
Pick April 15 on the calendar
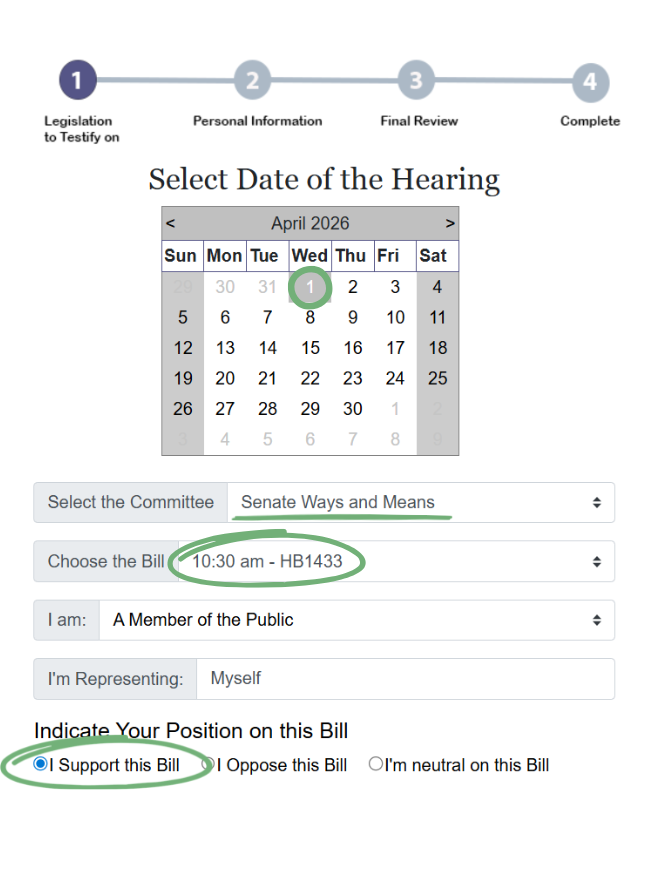311,348
